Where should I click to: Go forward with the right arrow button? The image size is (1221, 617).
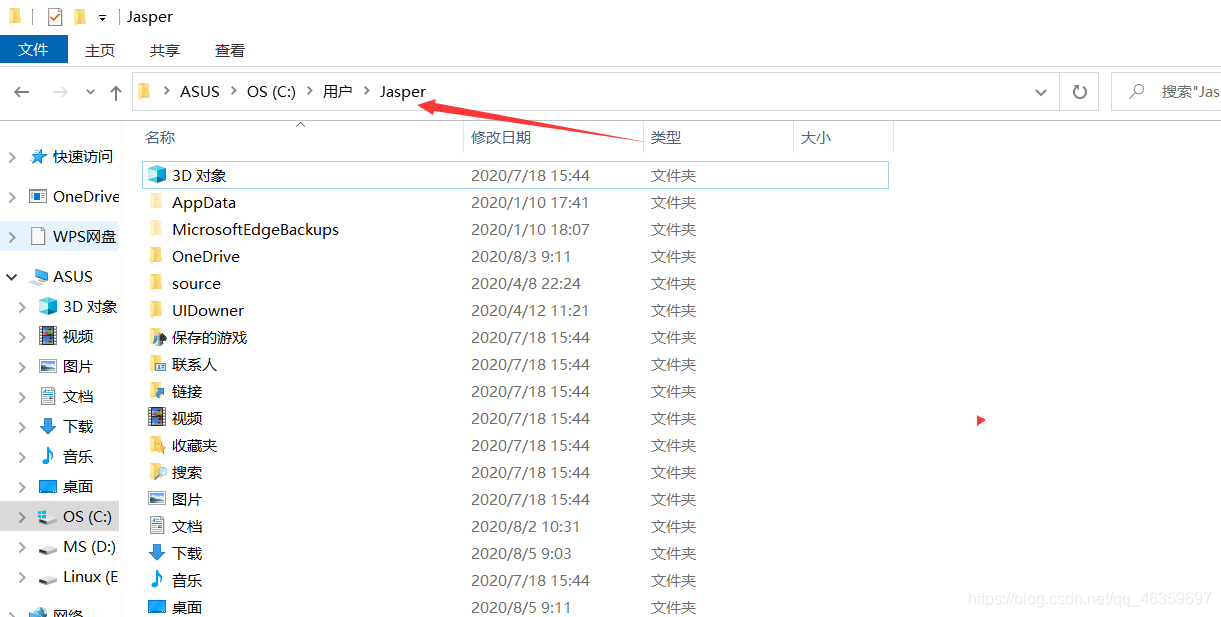click(x=60, y=92)
